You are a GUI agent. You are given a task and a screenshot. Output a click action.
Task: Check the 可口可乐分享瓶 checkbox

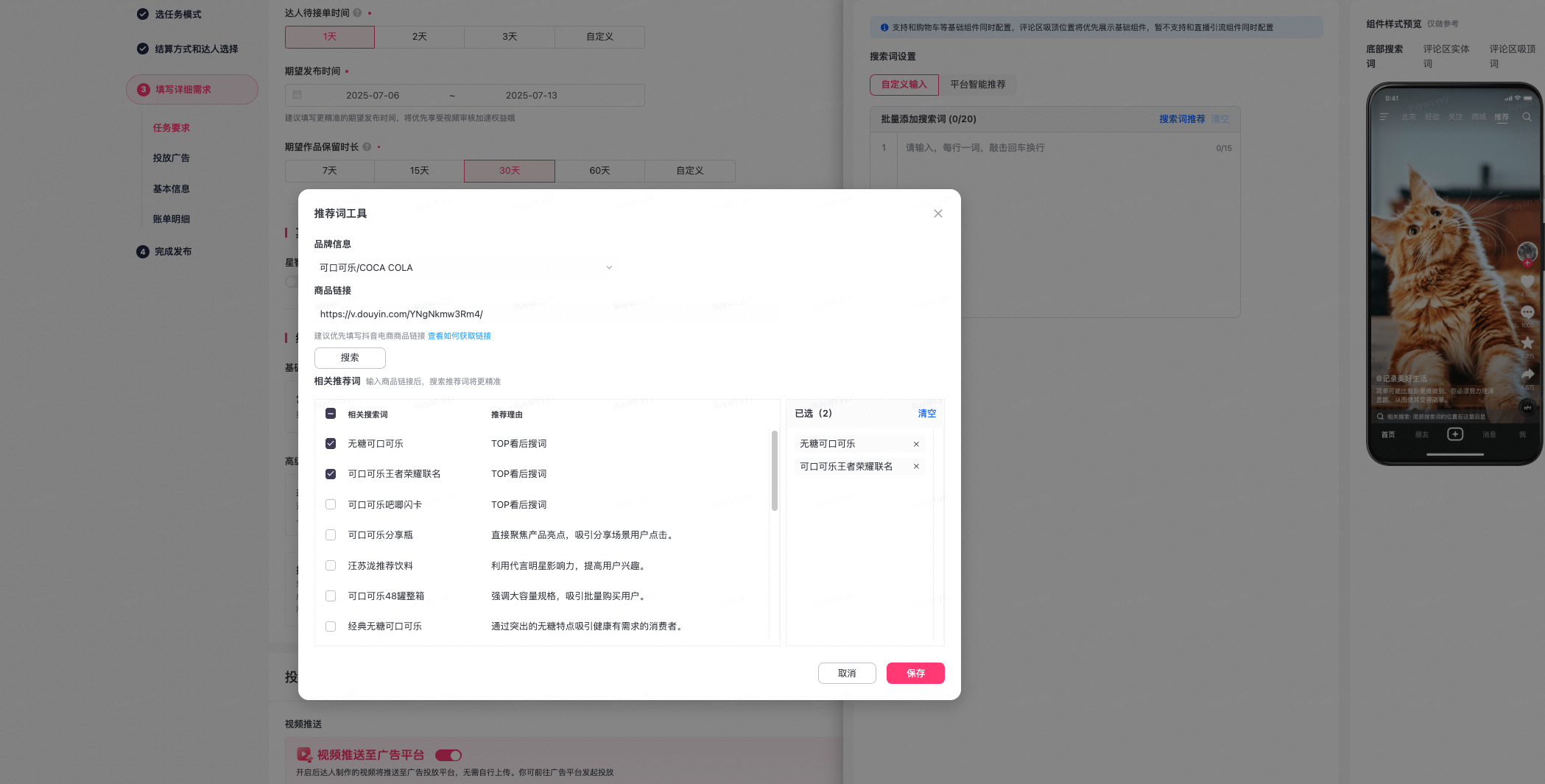tap(331, 535)
